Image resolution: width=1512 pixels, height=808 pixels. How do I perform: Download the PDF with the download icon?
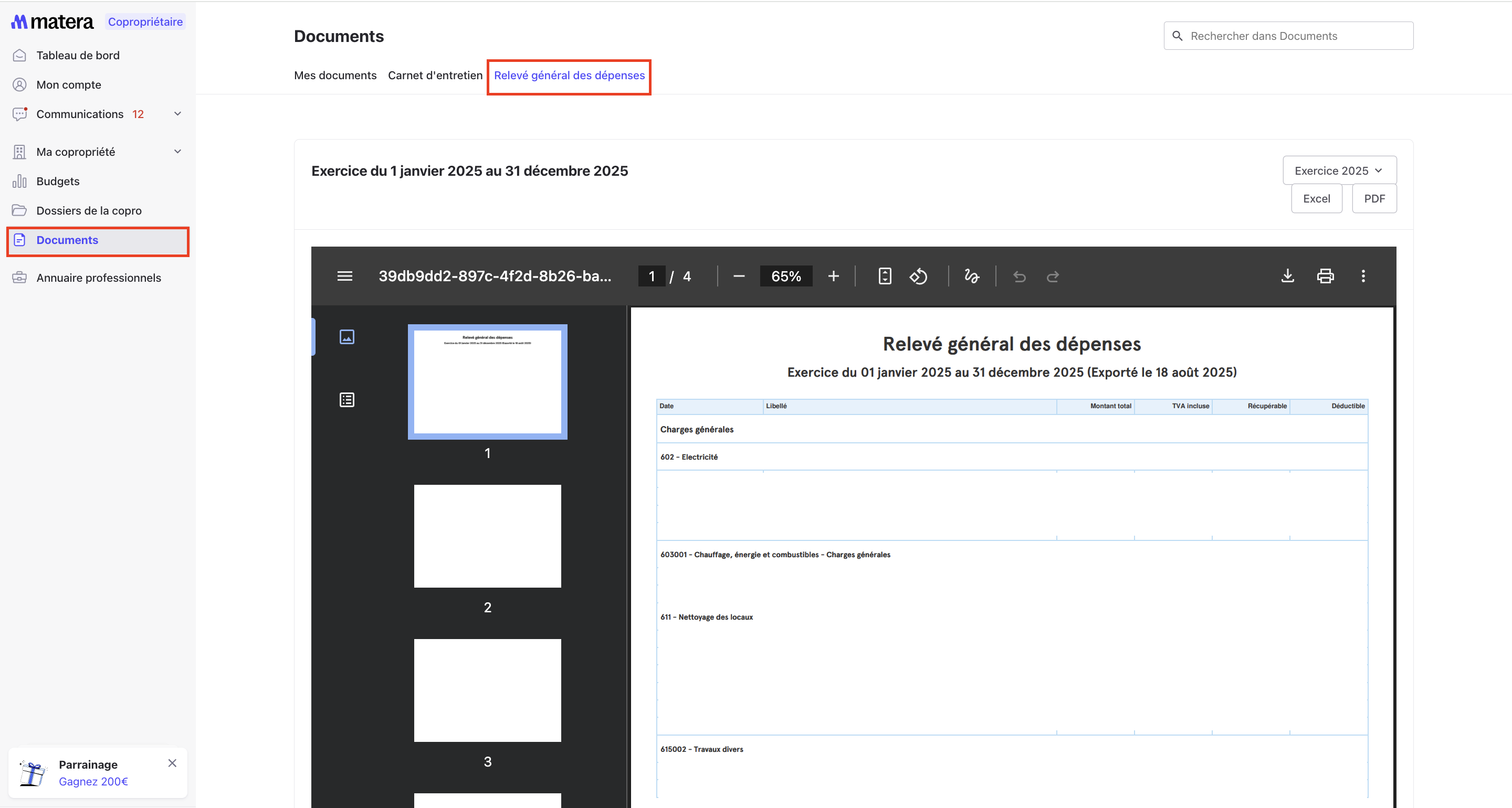(x=1287, y=276)
